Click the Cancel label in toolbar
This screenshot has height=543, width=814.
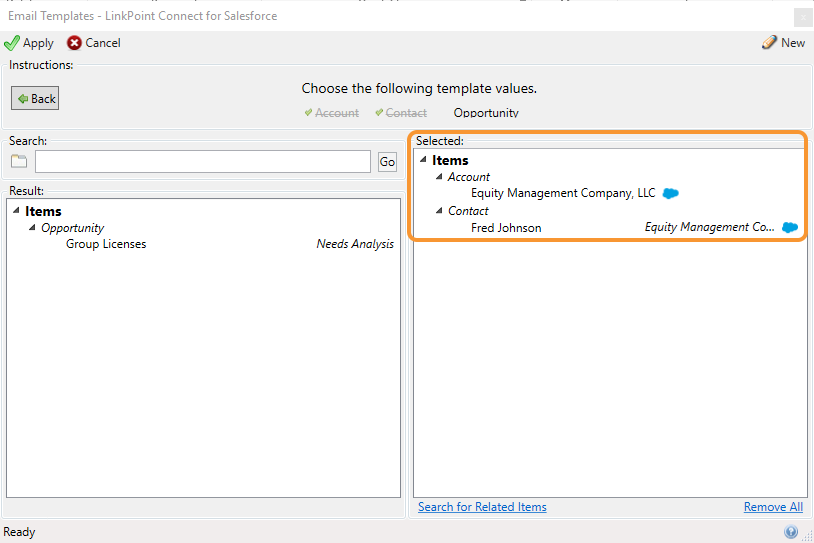tap(103, 43)
